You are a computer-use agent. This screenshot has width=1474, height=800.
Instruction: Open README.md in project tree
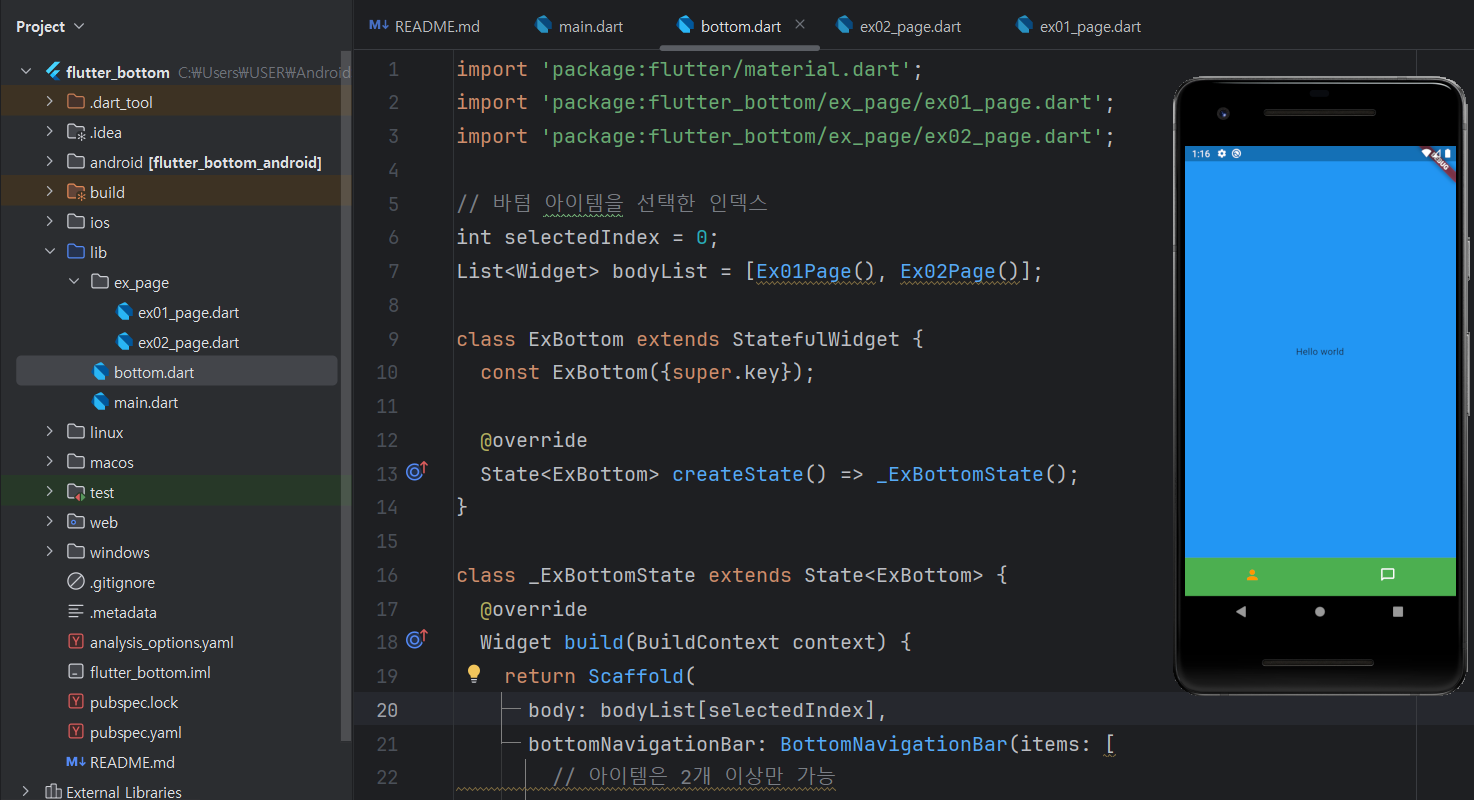click(x=132, y=762)
